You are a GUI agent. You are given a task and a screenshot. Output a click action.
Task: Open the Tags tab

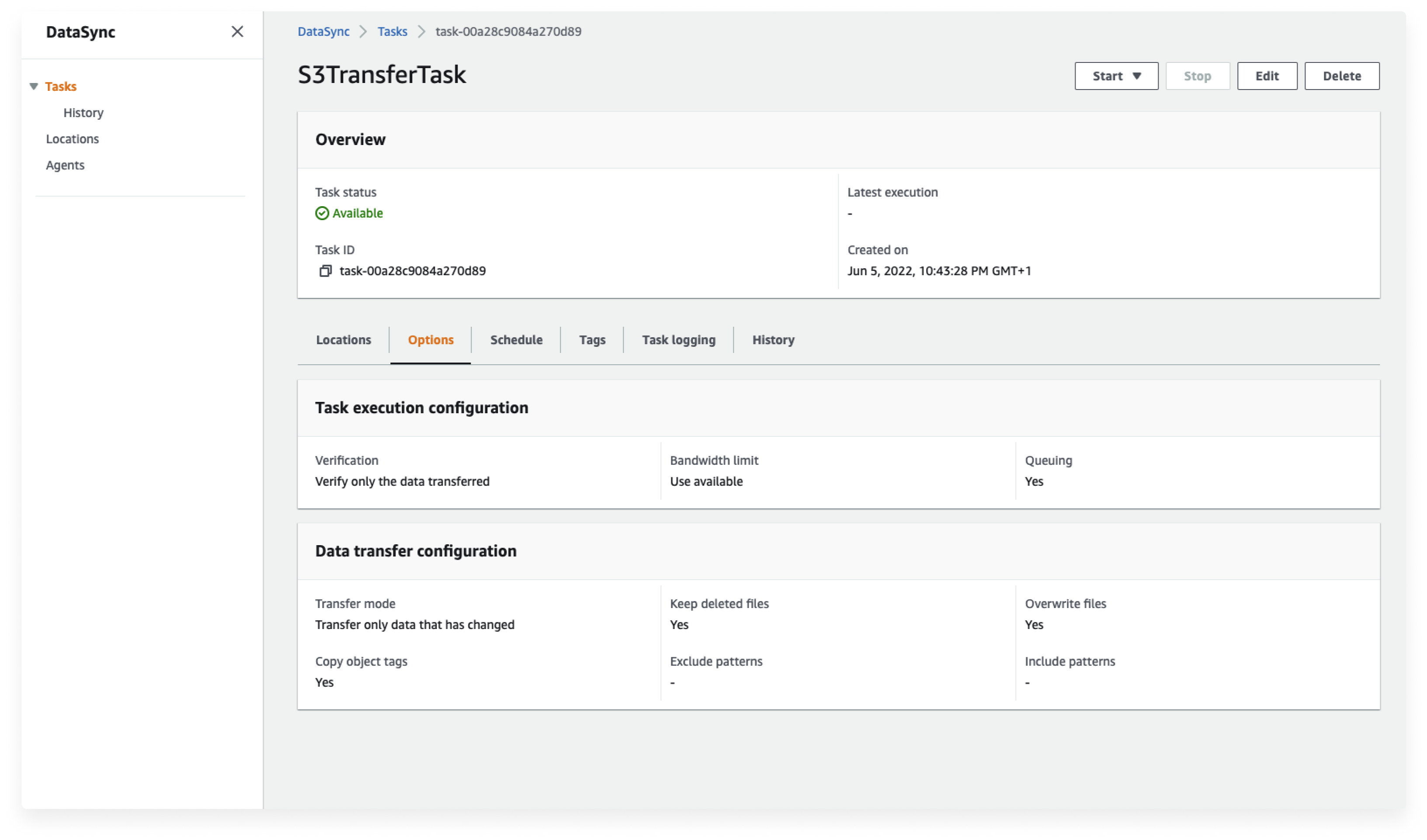[x=592, y=339]
